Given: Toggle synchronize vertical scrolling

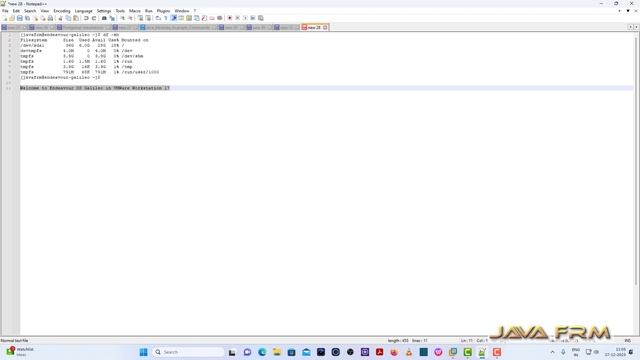Looking at the screenshot, I should click(x=140, y=18).
